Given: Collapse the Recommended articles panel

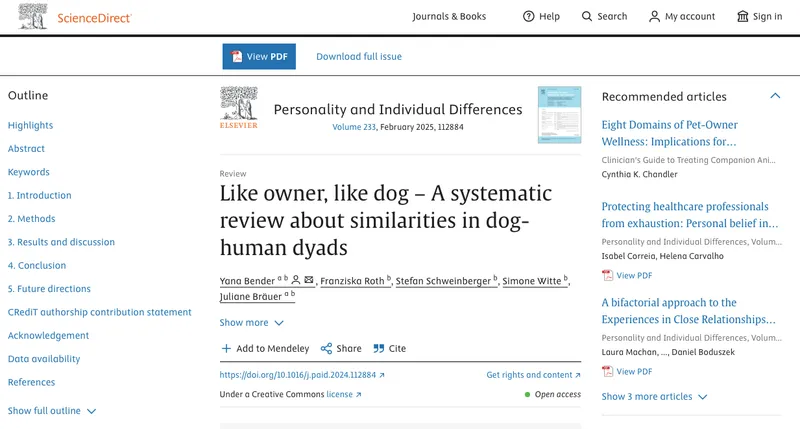Looking at the screenshot, I should pyautogui.click(x=774, y=96).
